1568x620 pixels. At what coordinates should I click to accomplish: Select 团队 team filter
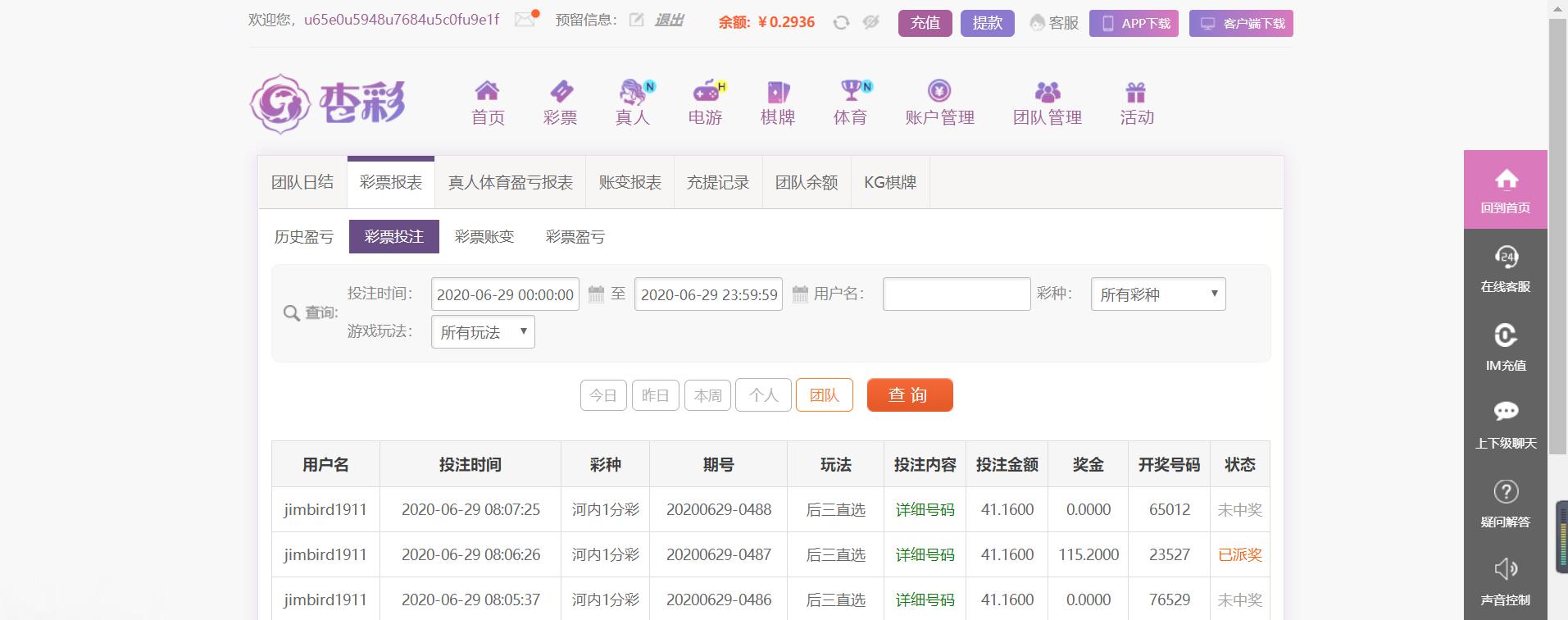click(825, 395)
